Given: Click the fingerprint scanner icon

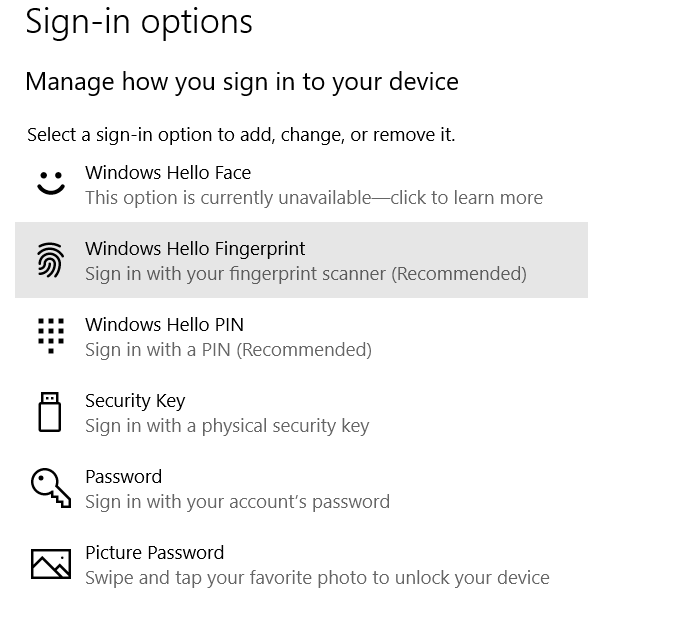Looking at the screenshot, I should pos(50,260).
